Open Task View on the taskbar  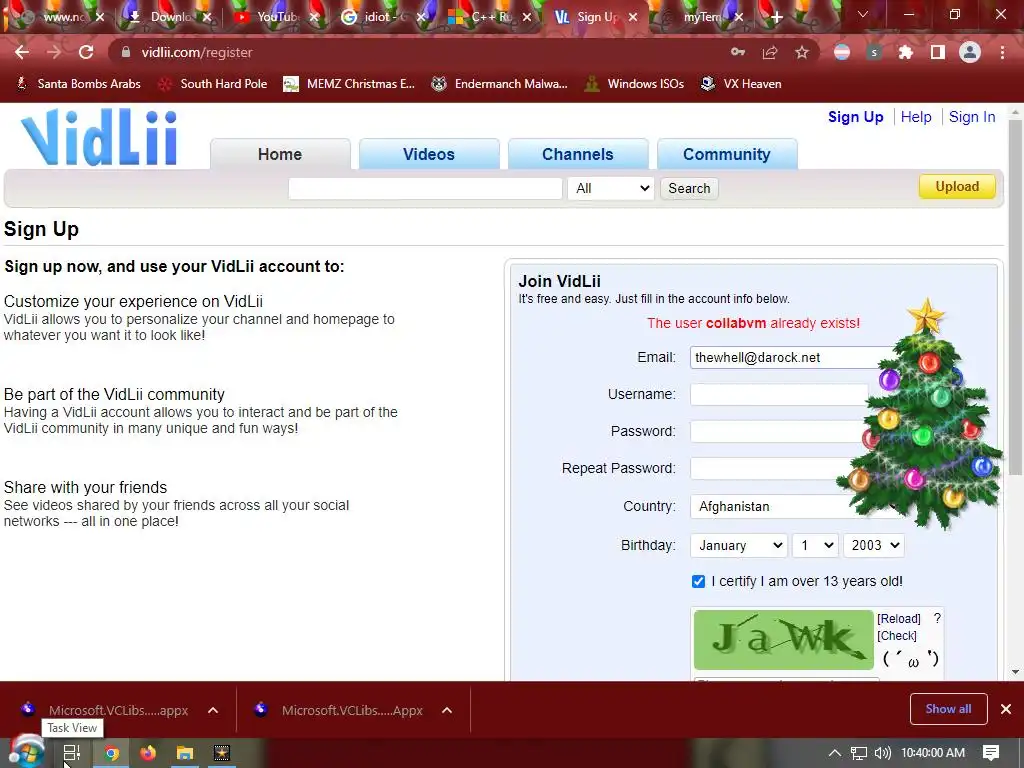[72, 753]
